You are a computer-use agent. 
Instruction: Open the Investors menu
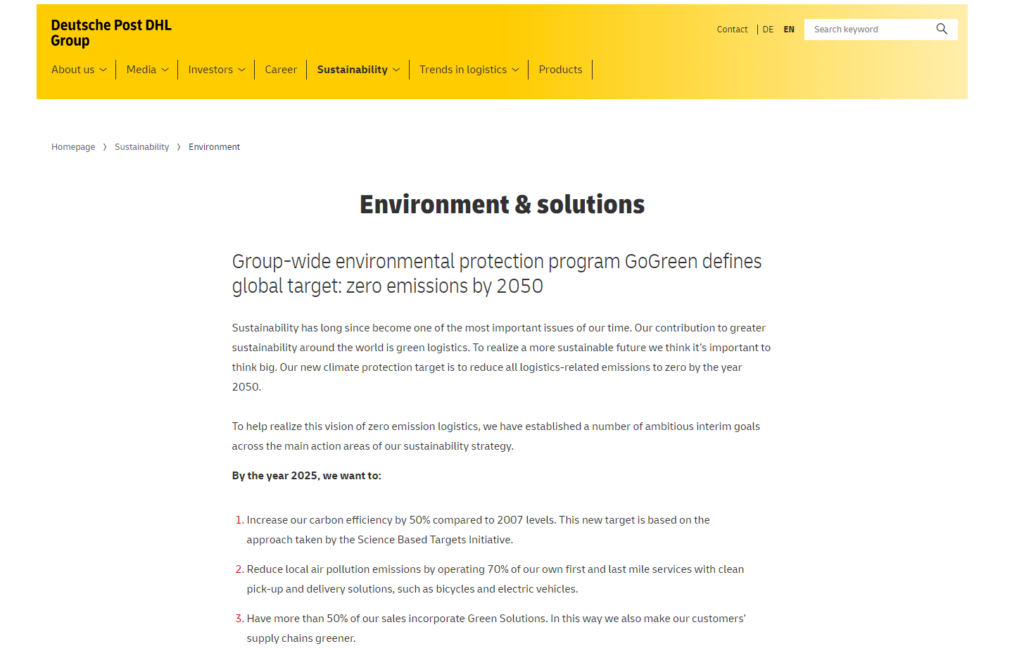(x=210, y=69)
